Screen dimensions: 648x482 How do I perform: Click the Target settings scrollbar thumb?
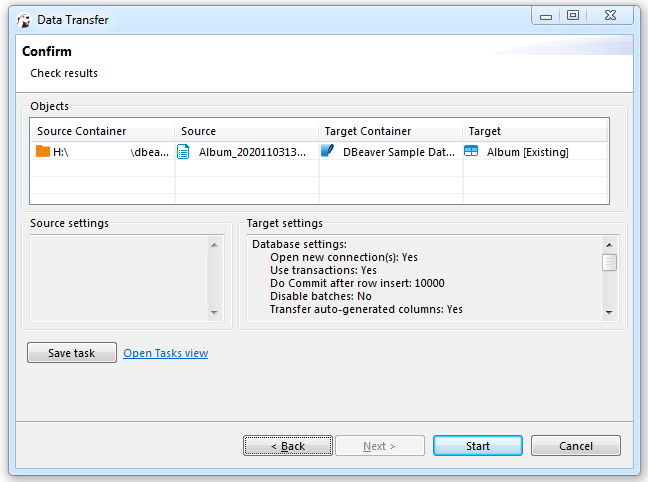point(609,262)
